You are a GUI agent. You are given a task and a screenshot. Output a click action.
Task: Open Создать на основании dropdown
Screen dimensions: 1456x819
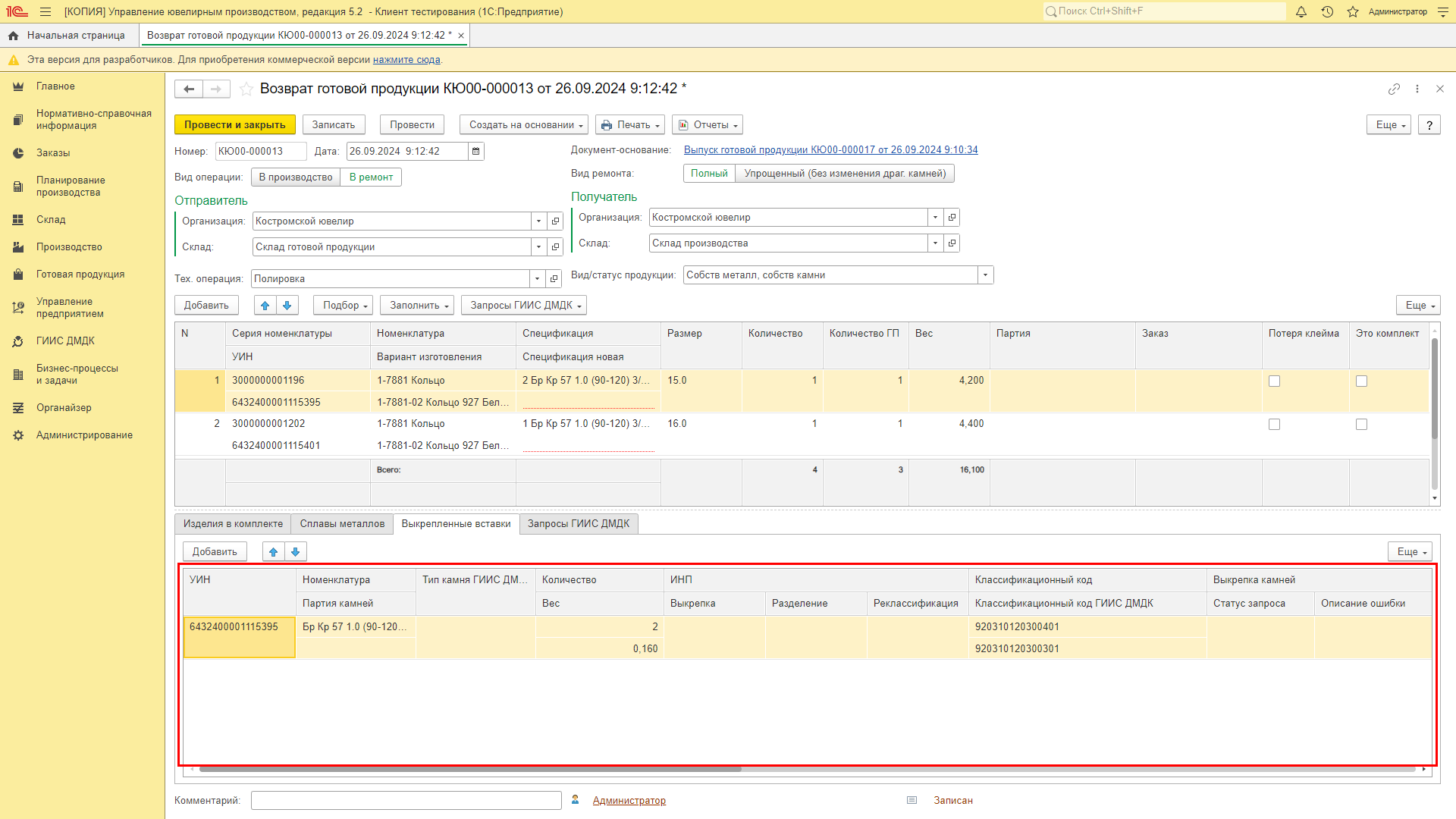525,125
